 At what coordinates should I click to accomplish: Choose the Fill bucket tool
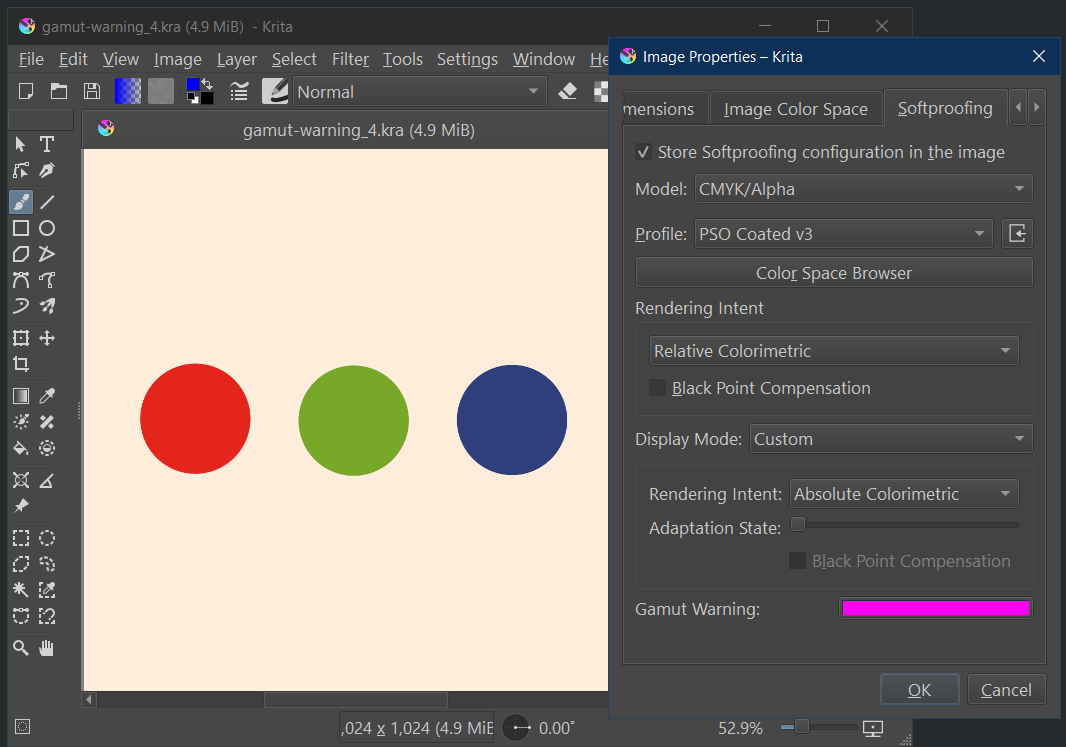point(21,448)
